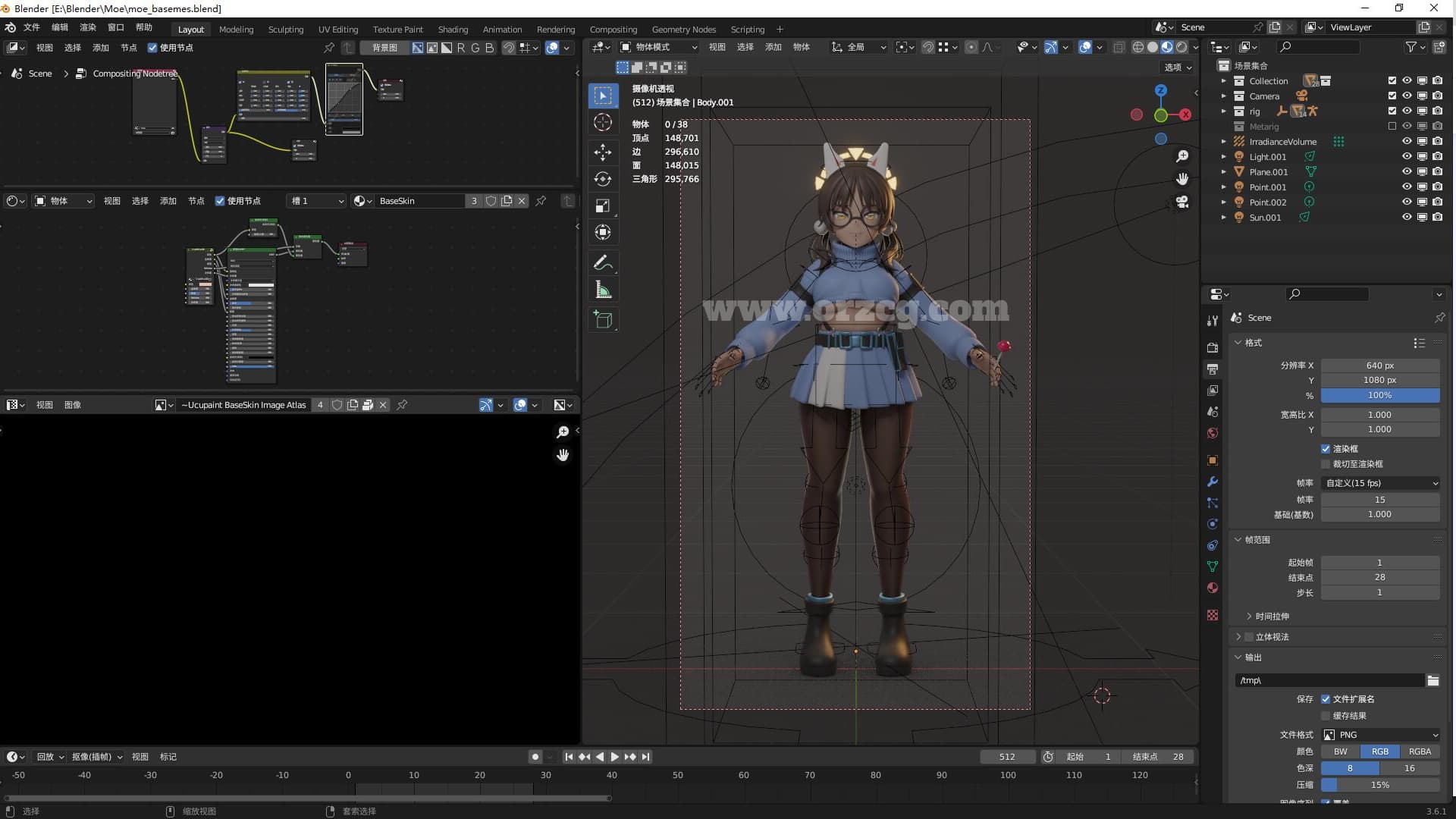Click the compression 15% slider

tap(1380, 785)
